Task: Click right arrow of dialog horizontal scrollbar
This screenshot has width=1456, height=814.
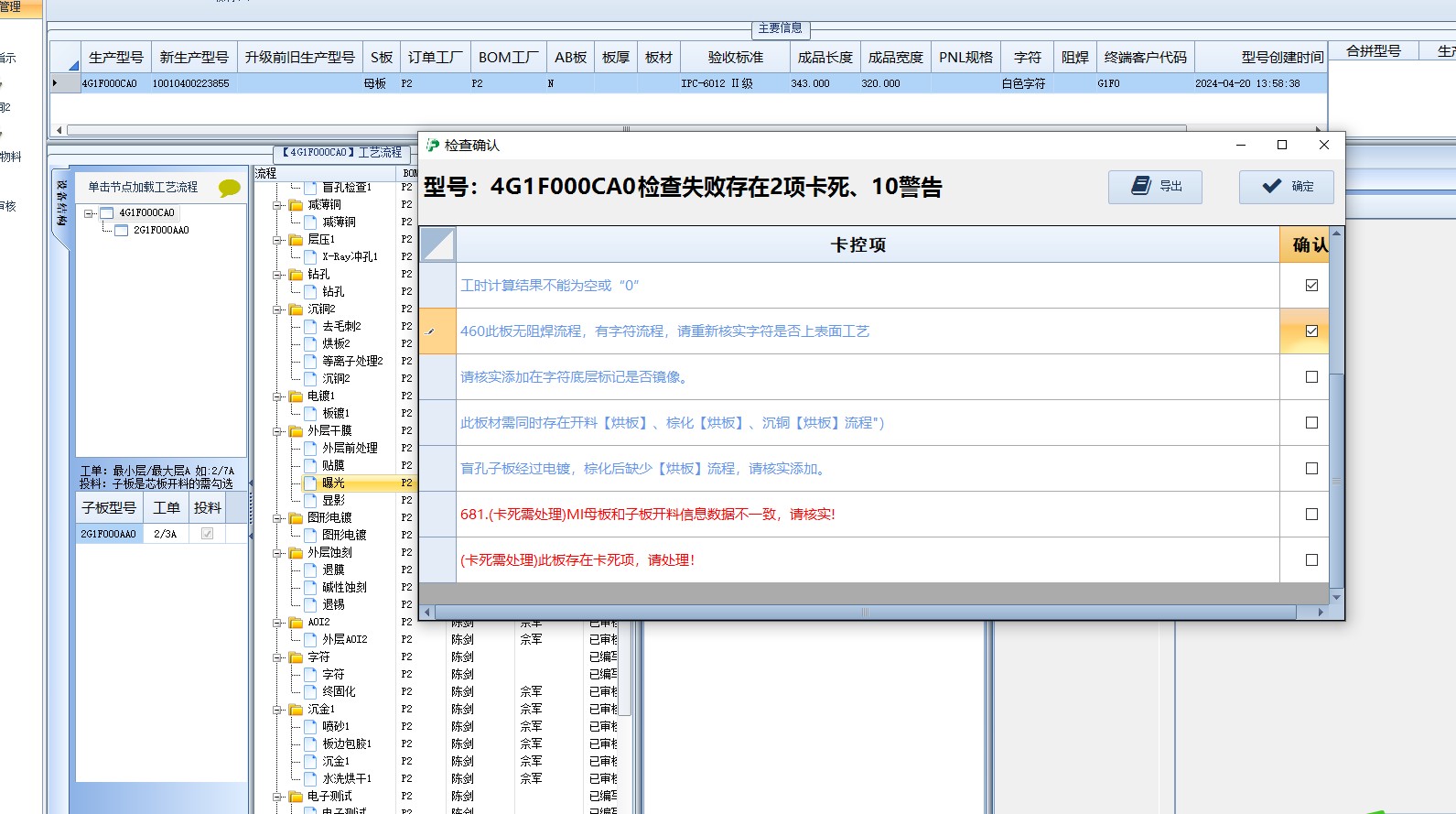Action: pos(1321,612)
